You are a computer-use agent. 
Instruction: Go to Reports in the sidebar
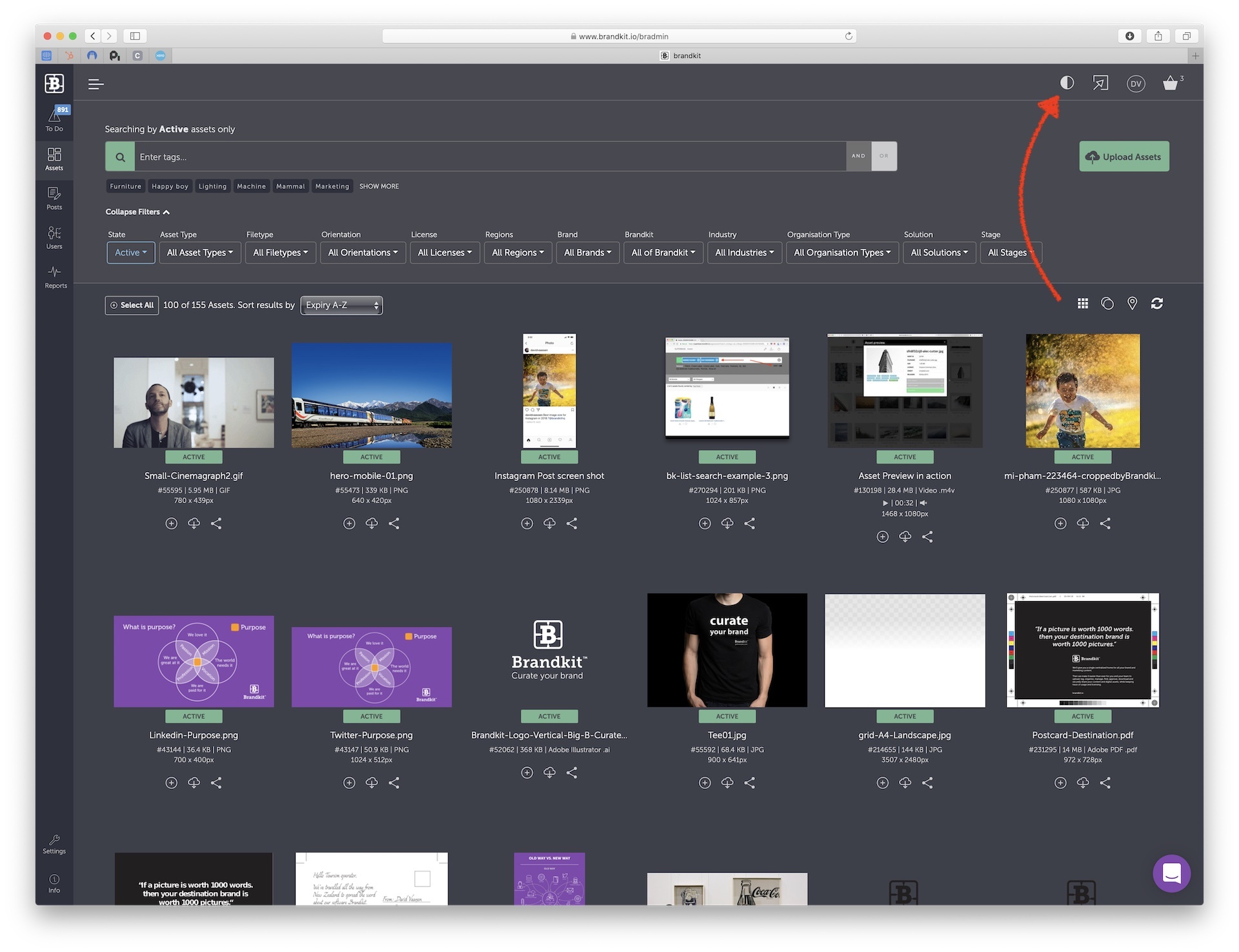[55, 277]
